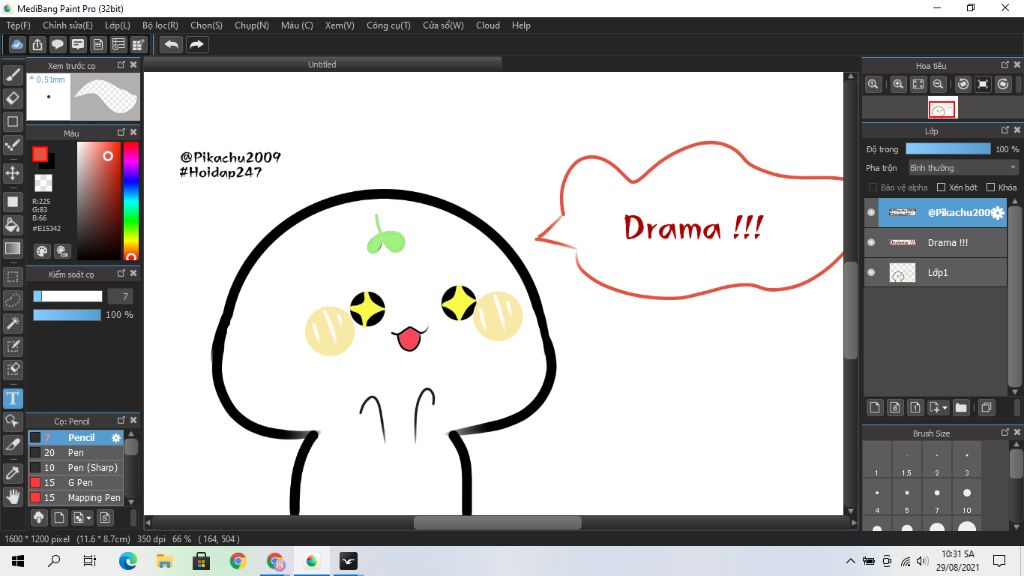
Task: Select the Magic Wand tool
Action: coord(12,323)
